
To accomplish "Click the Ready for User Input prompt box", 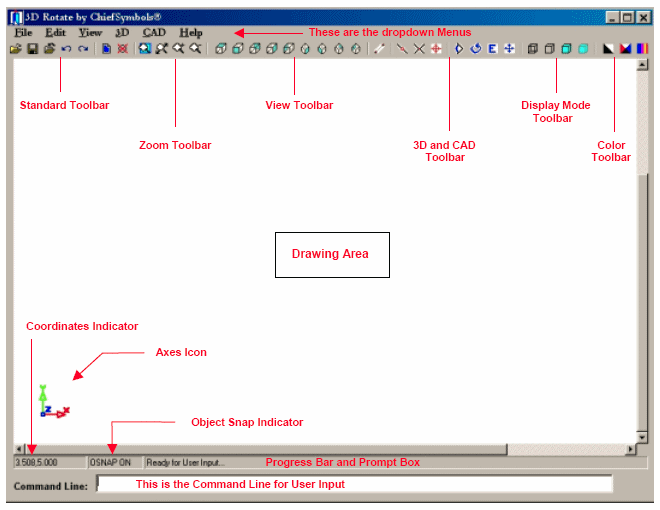I will click(x=395, y=462).
